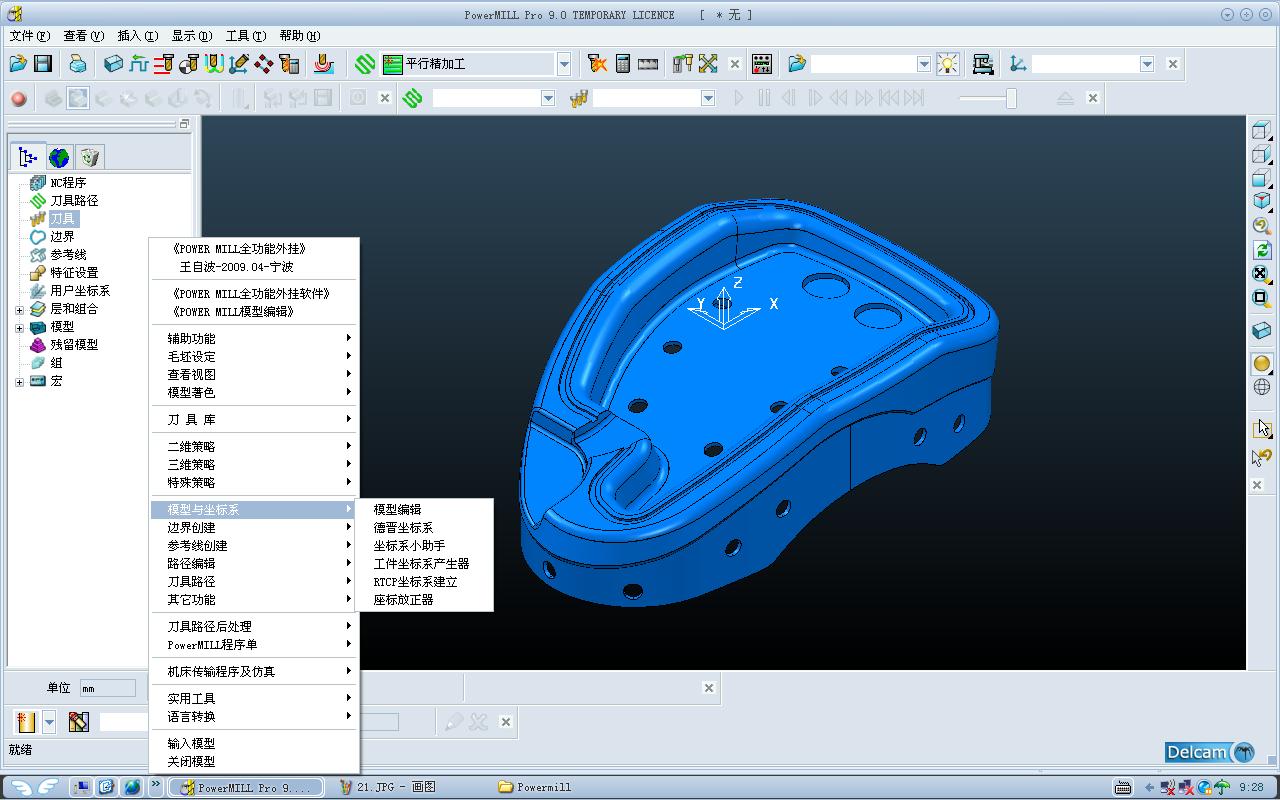
Task: Choose 坐标系小助手 from the submenu
Action: tap(424, 546)
